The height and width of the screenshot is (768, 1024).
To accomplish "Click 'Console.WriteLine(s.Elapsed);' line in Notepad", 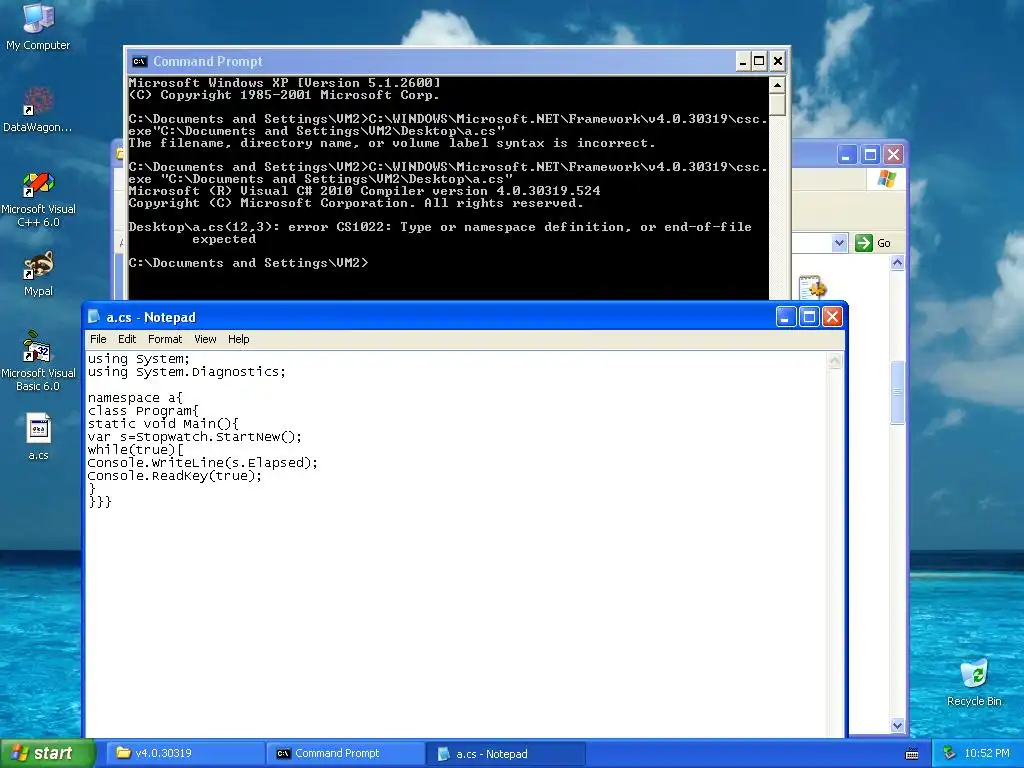I will (x=202, y=463).
